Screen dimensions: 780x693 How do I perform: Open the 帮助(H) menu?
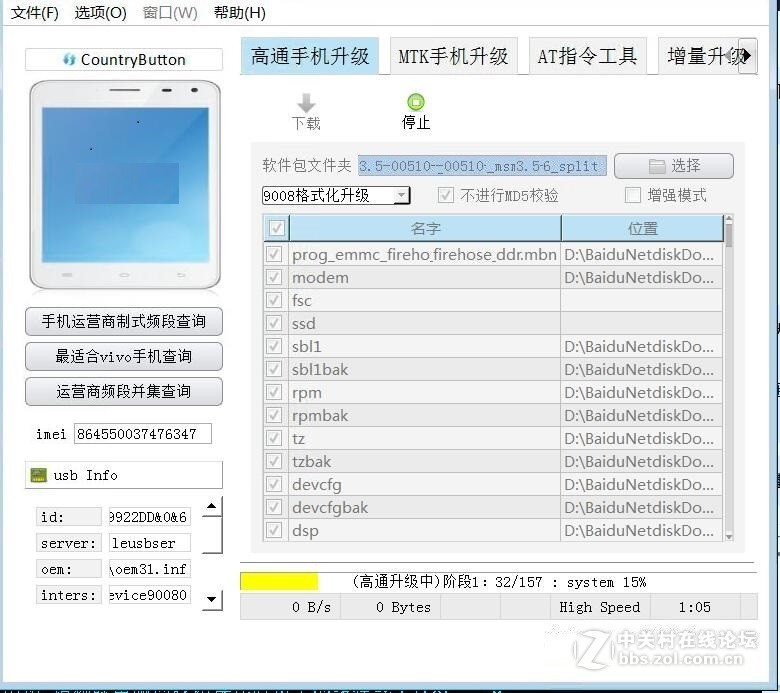tap(239, 12)
